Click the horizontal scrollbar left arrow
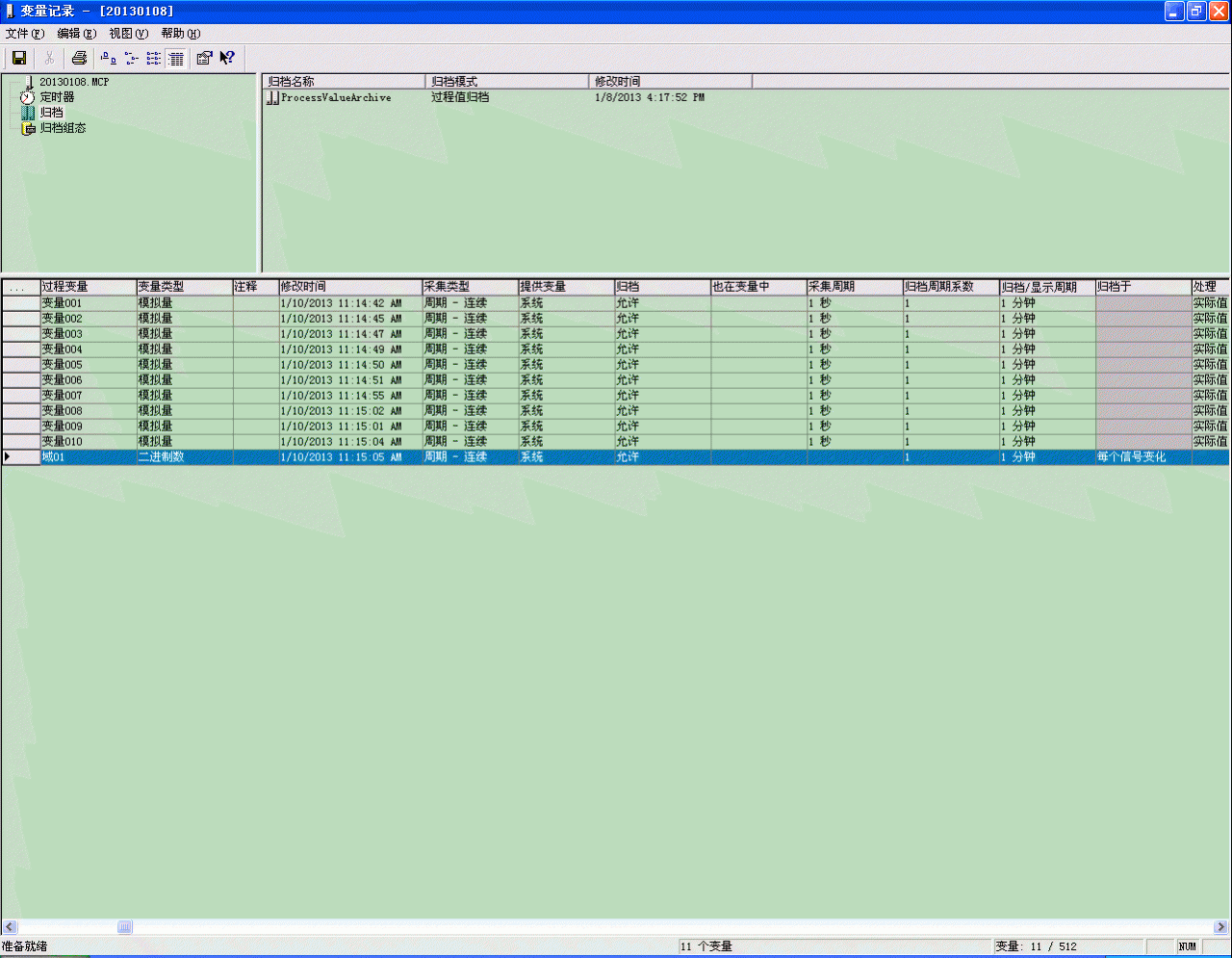Image resolution: width=1232 pixels, height=958 pixels. click(x=10, y=927)
